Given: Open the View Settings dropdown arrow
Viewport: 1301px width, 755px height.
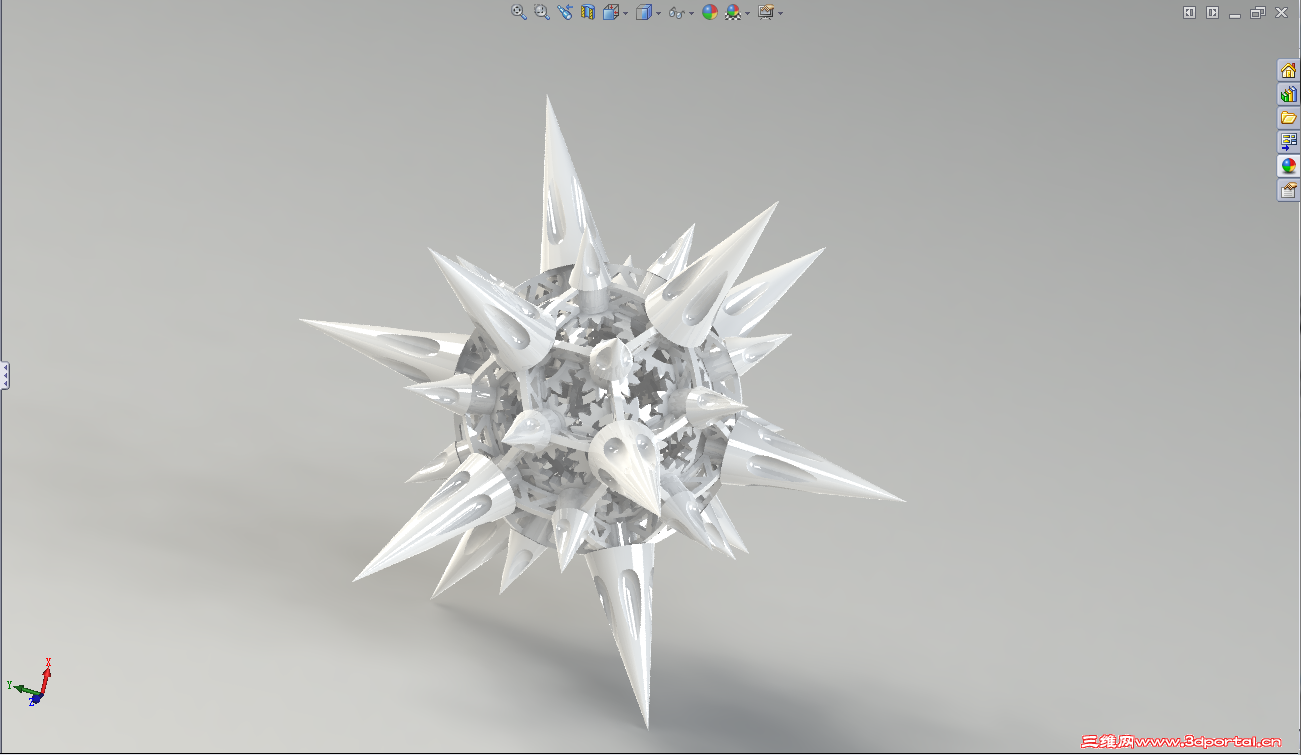Looking at the screenshot, I should point(780,13).
